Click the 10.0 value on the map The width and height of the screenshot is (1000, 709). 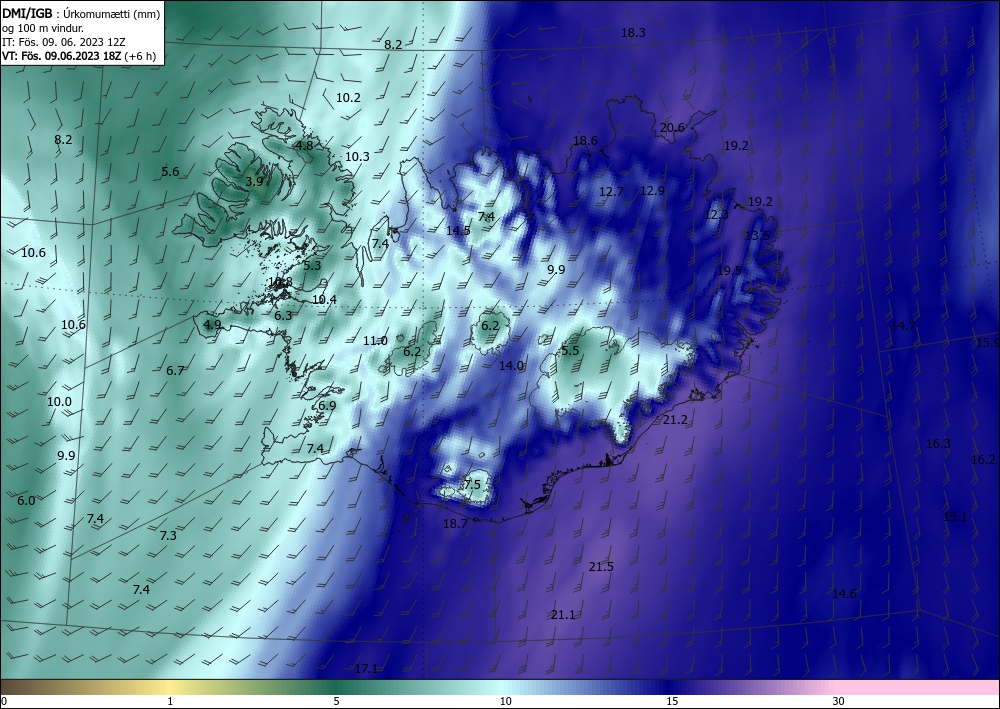pyautogui.click(x=59, y=402)
